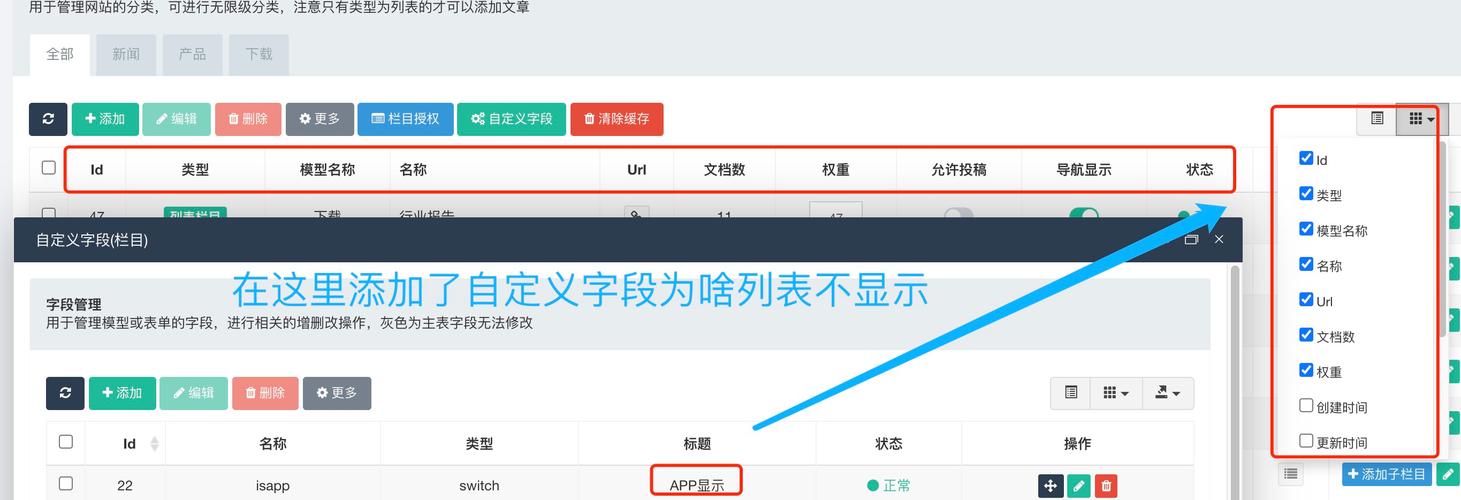Uncheck the Id column checkbox
The height and width of the screenshot is (500, 1461).
click(1306, 158)
